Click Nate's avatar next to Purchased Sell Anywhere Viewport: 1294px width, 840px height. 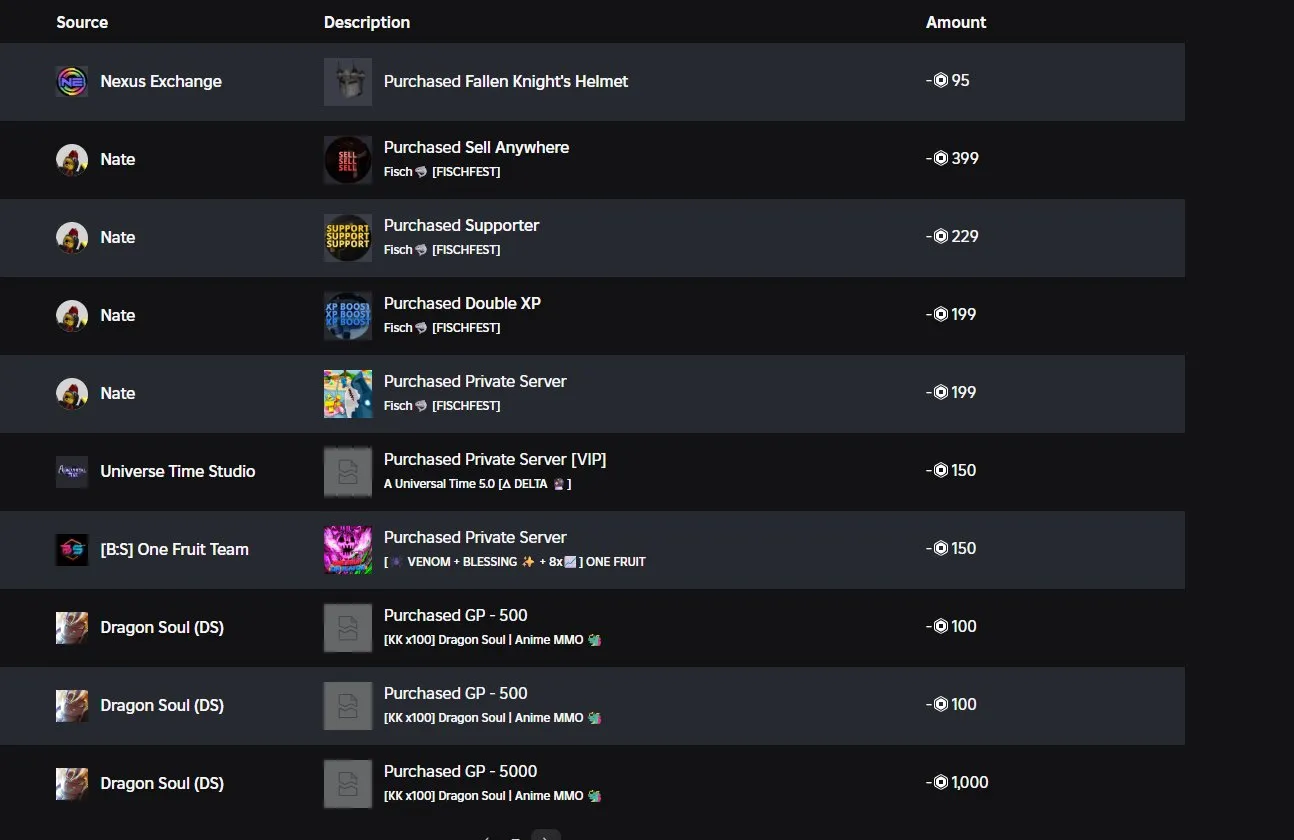pos(71,159)
